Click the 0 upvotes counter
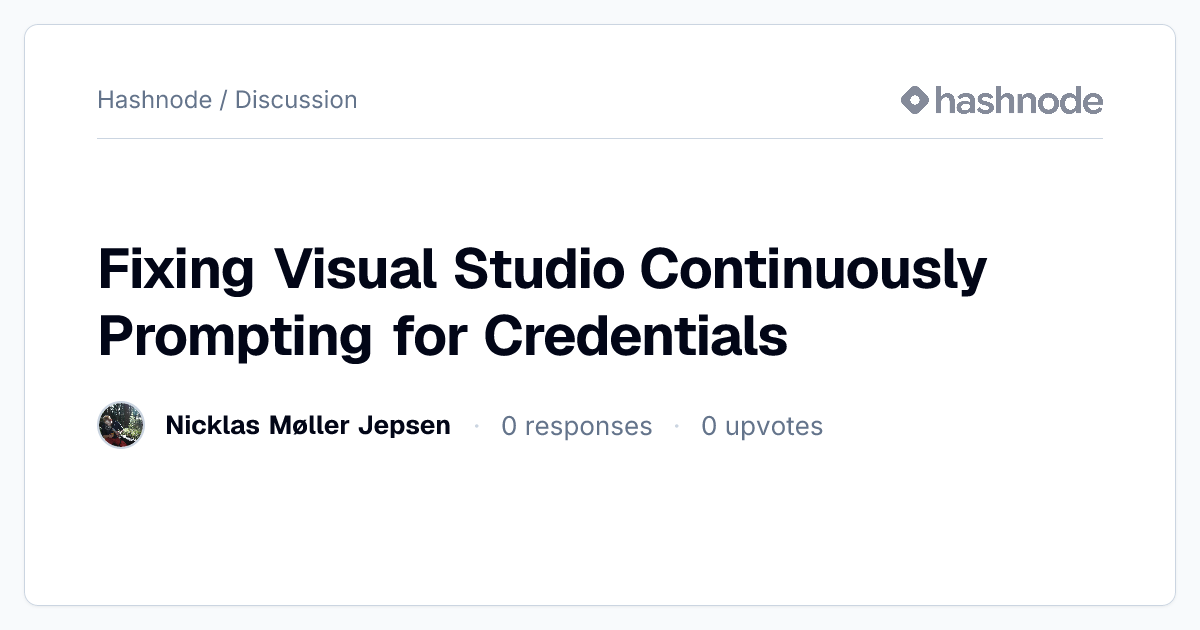The width and height of the screenshot is (1200, 630). [x=762, y=427]
